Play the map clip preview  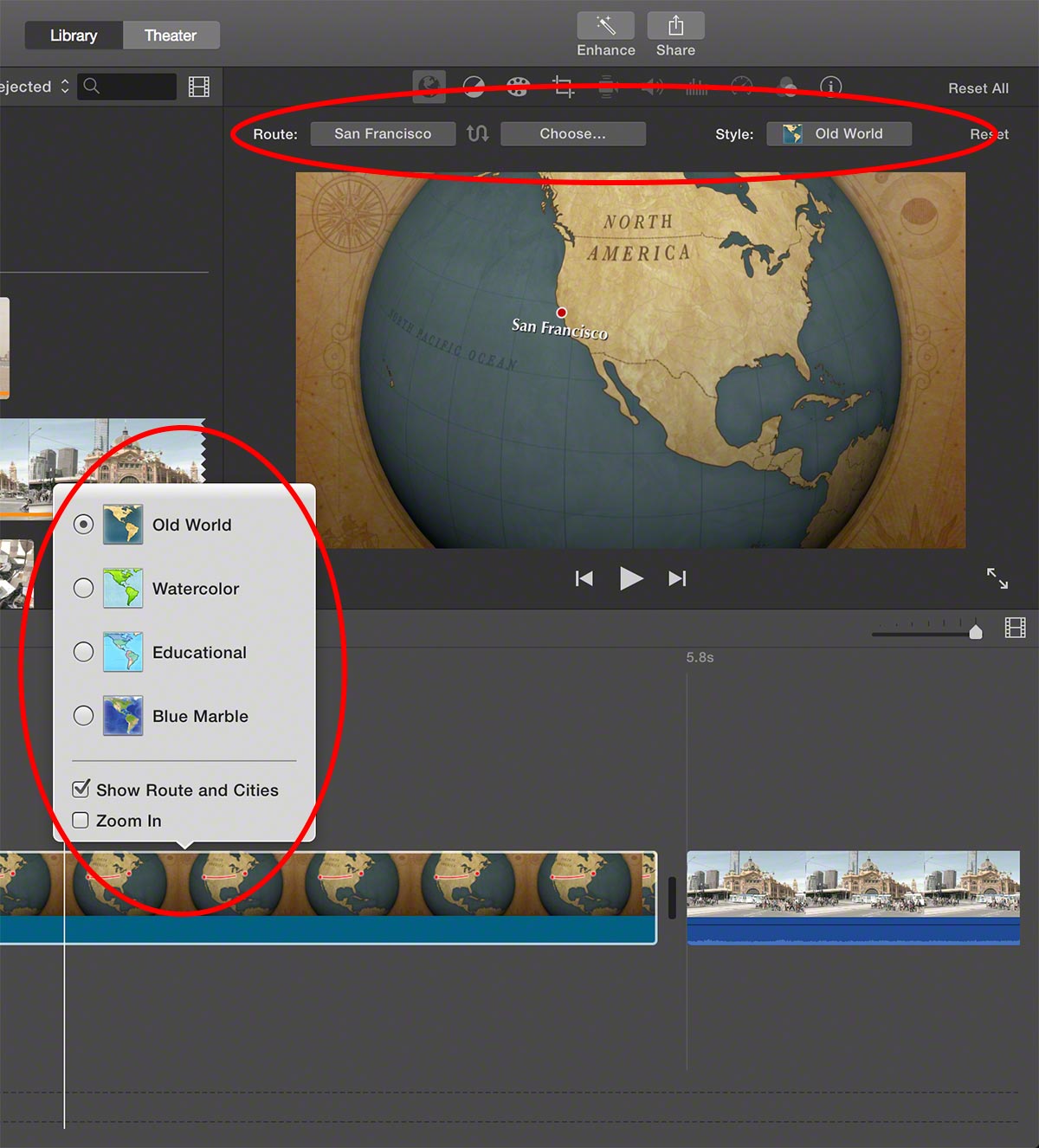[631, 577]
